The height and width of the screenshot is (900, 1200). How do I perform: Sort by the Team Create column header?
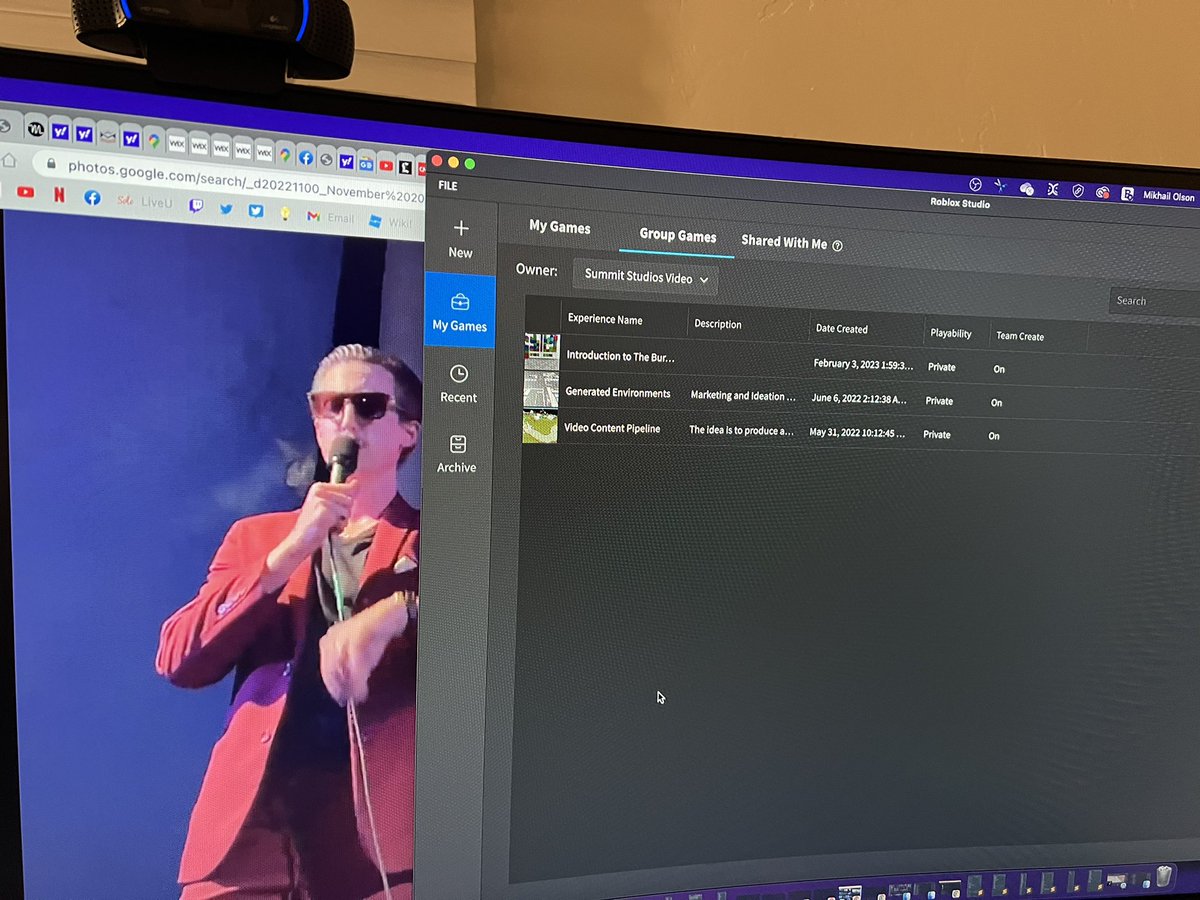(x=1020, y=336)
